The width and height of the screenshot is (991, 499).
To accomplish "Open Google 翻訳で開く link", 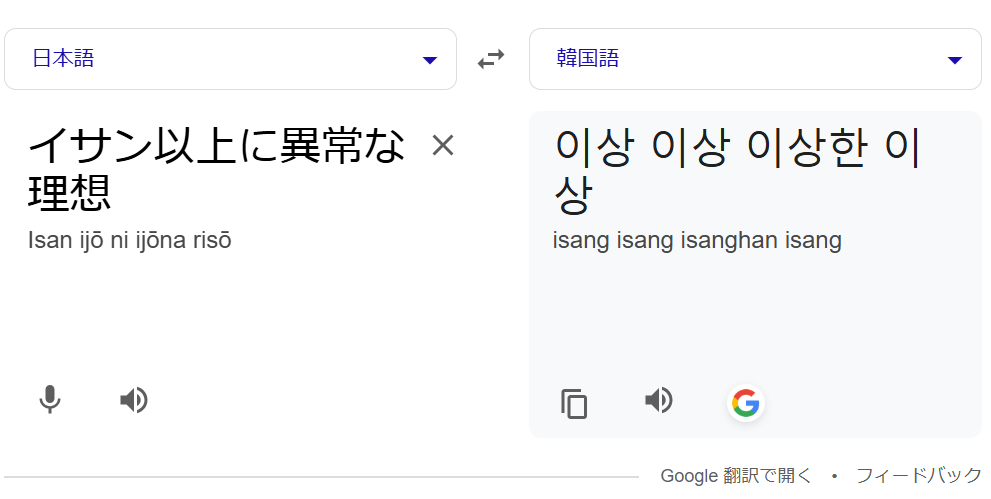I will pos(736,475).
